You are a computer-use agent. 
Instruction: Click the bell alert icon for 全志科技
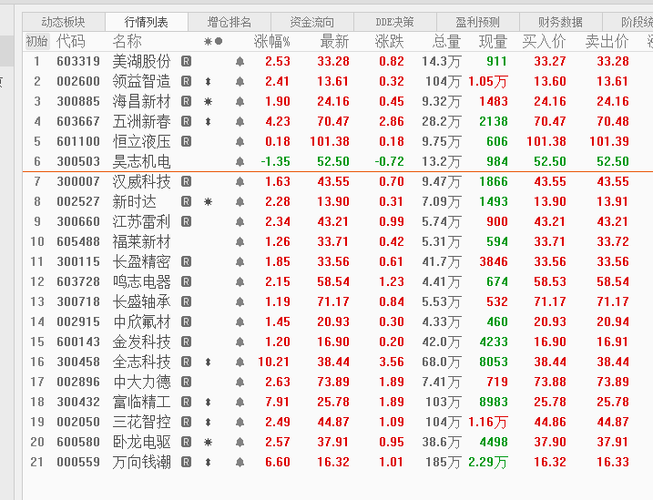tap(240, 362)
